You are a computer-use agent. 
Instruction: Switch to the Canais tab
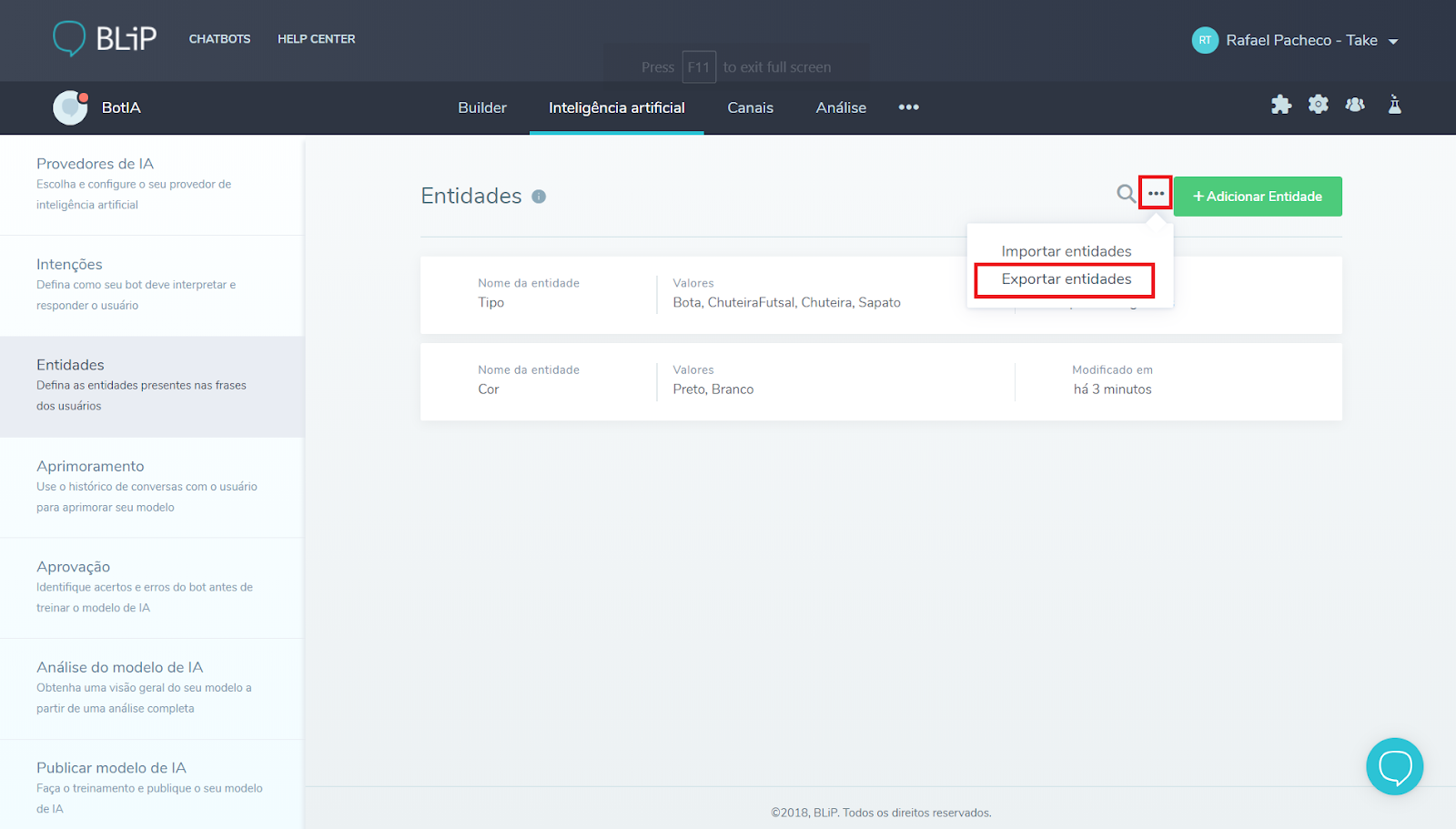pyautogui.click(x=750, y=107)
